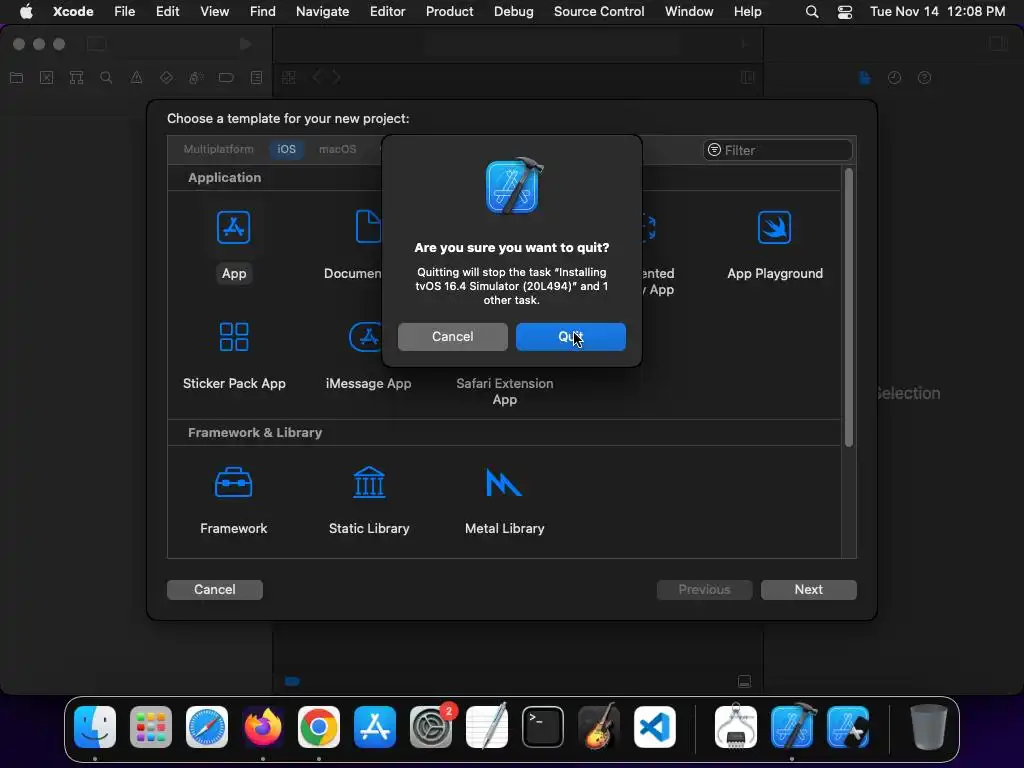This screenshot has height=768, width=1024.
Task: Show the Test navigator diamond icon
Action: pos(166,78)
